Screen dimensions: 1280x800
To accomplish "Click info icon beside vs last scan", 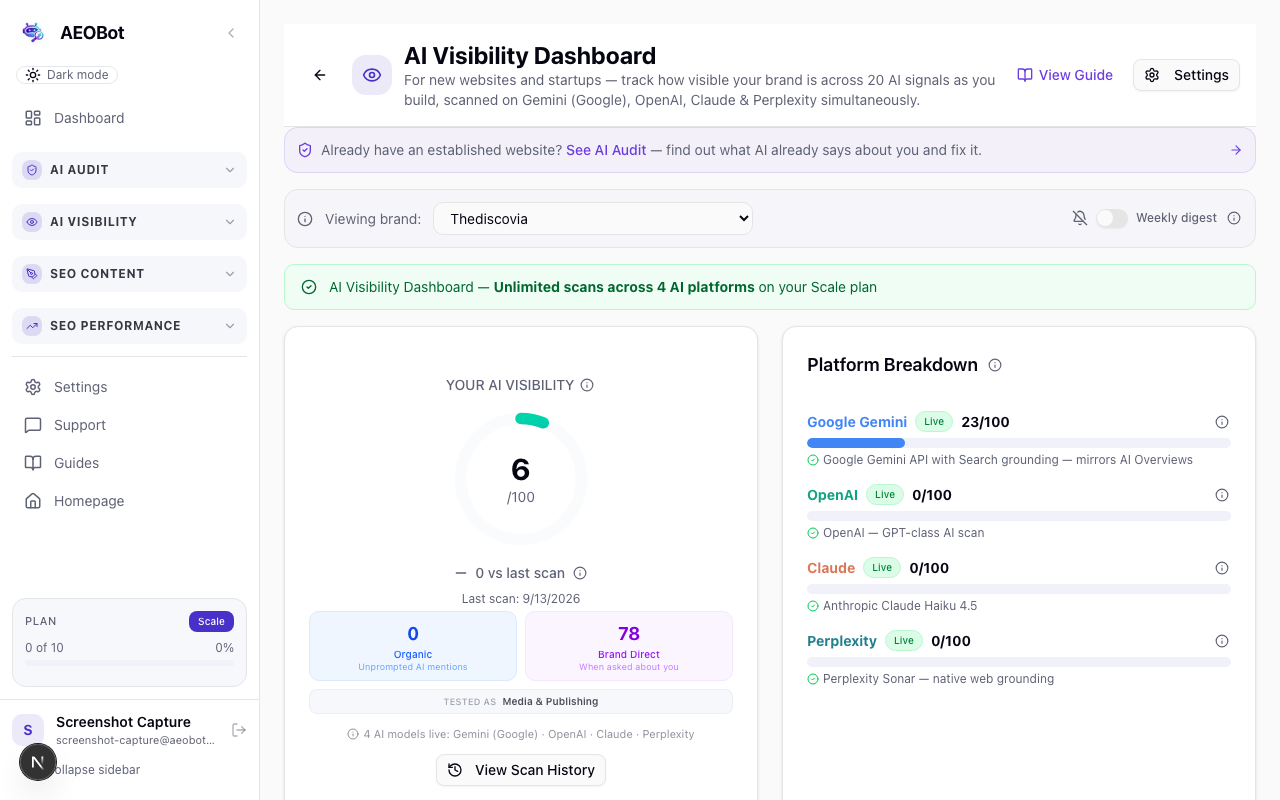I will tap(580, 573).
